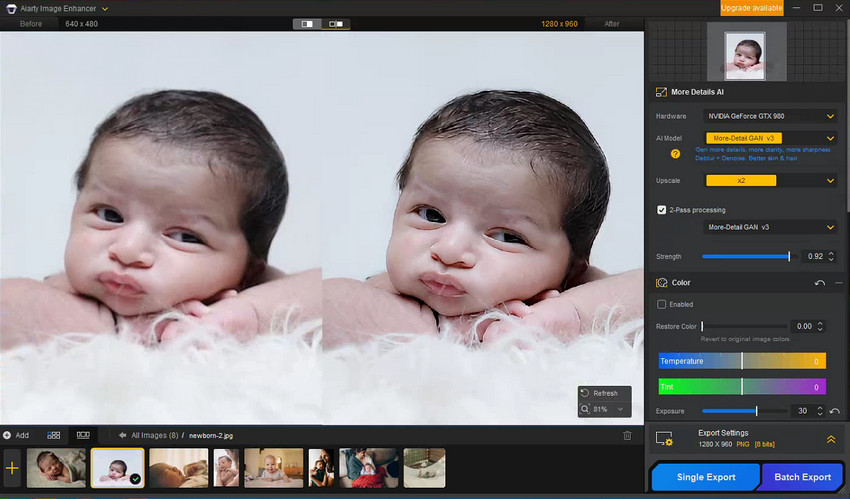Click the Upgrade available button
The height and width of the screenshot is (499, 850).
pos(751,8)
